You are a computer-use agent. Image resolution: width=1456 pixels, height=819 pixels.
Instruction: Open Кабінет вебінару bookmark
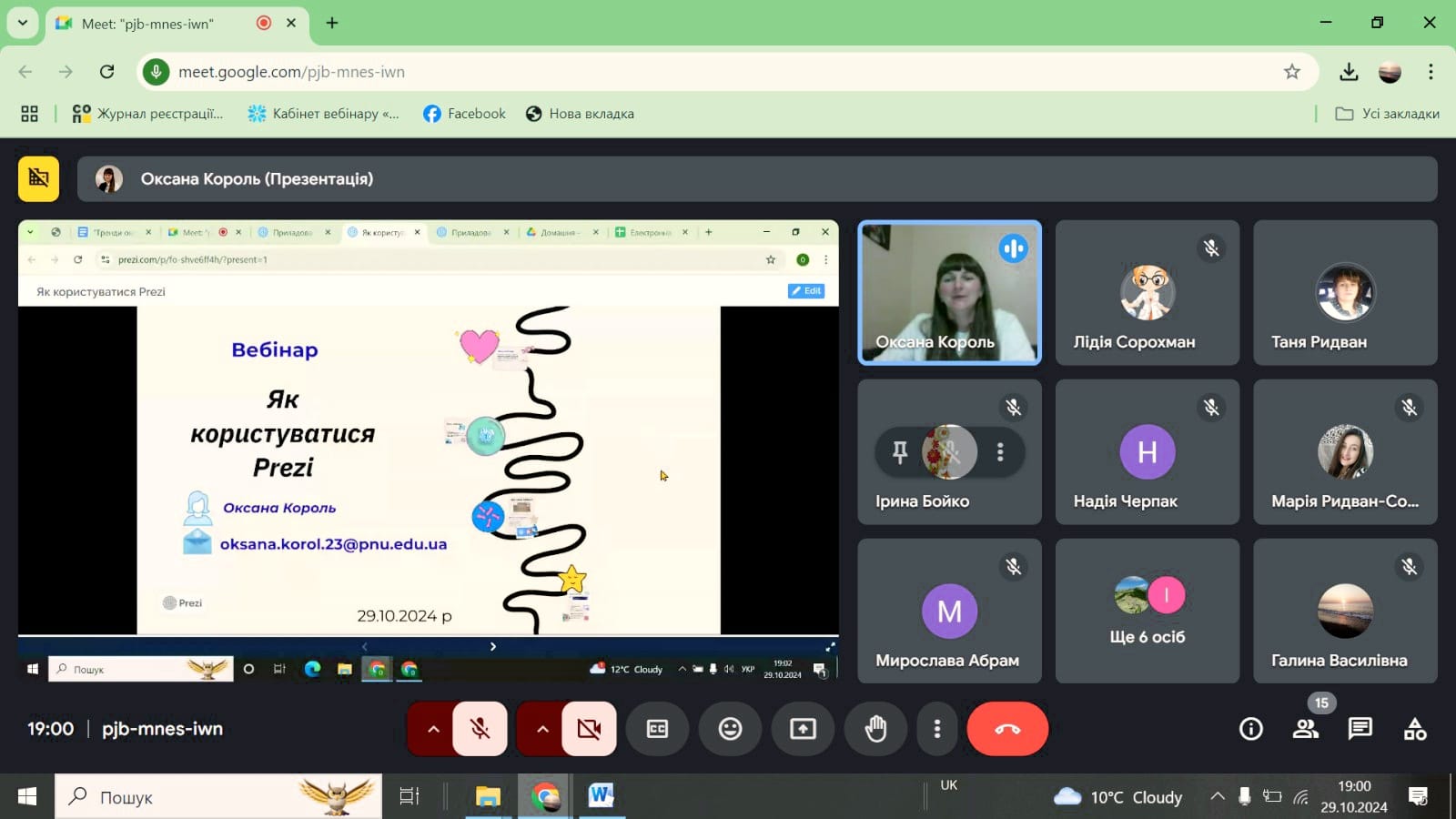tap(323, 114)
